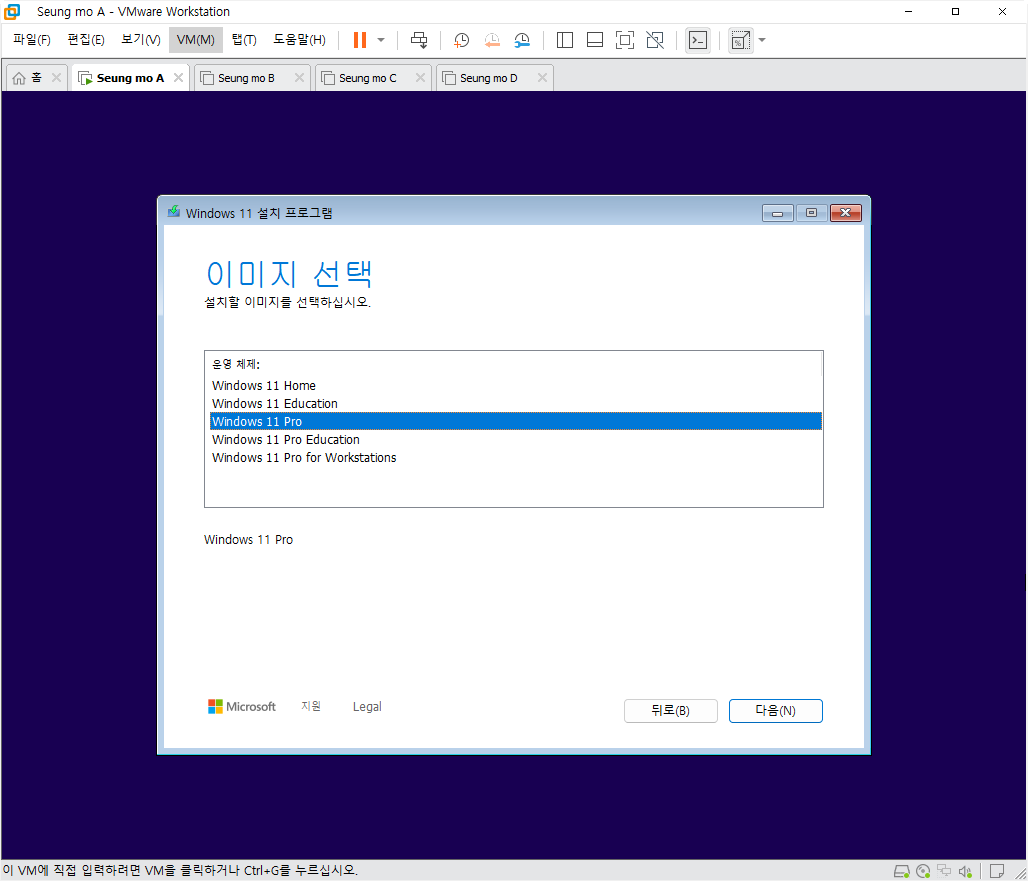Close the Seung mo A tab
The height and width of the screenshot is (881, 1028).
(x=178, y=77)
